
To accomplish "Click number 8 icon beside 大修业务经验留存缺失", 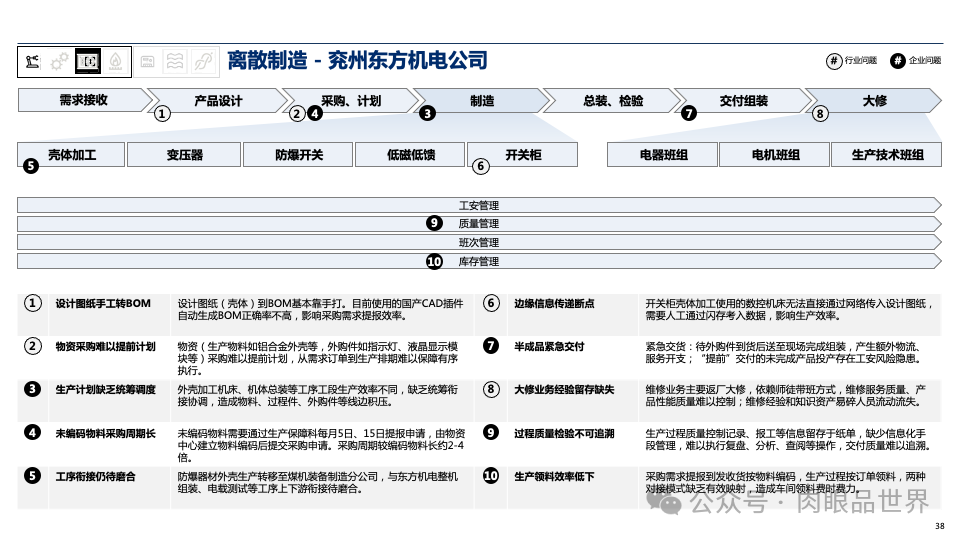I will [x=491, y=389].
